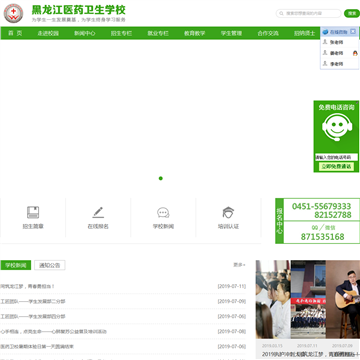Click the green carousel indicator dot
The height and width of the screenshot is (360, 360).
point(161,178)
